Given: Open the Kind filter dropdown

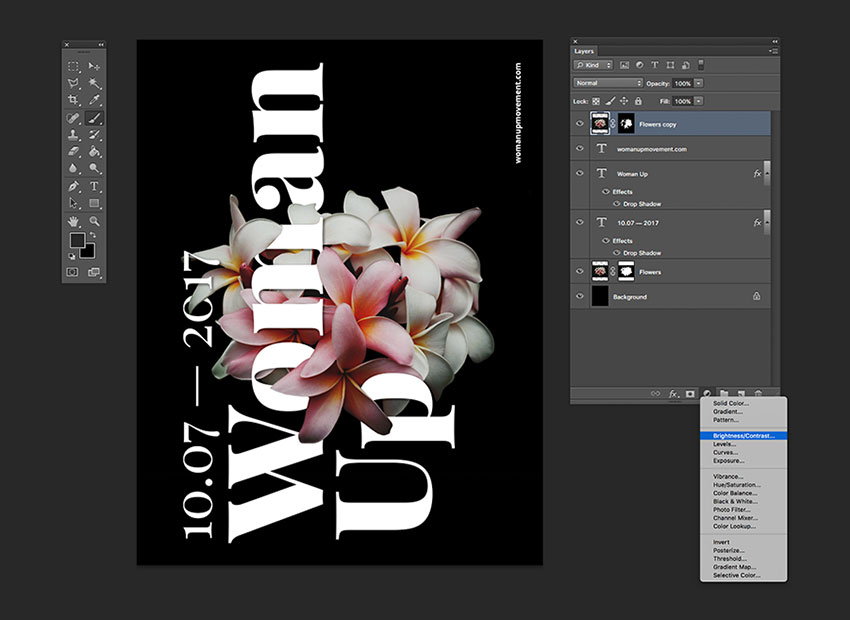Looking at the screenshot, I should pyautogui.click(x=593, y=65).
